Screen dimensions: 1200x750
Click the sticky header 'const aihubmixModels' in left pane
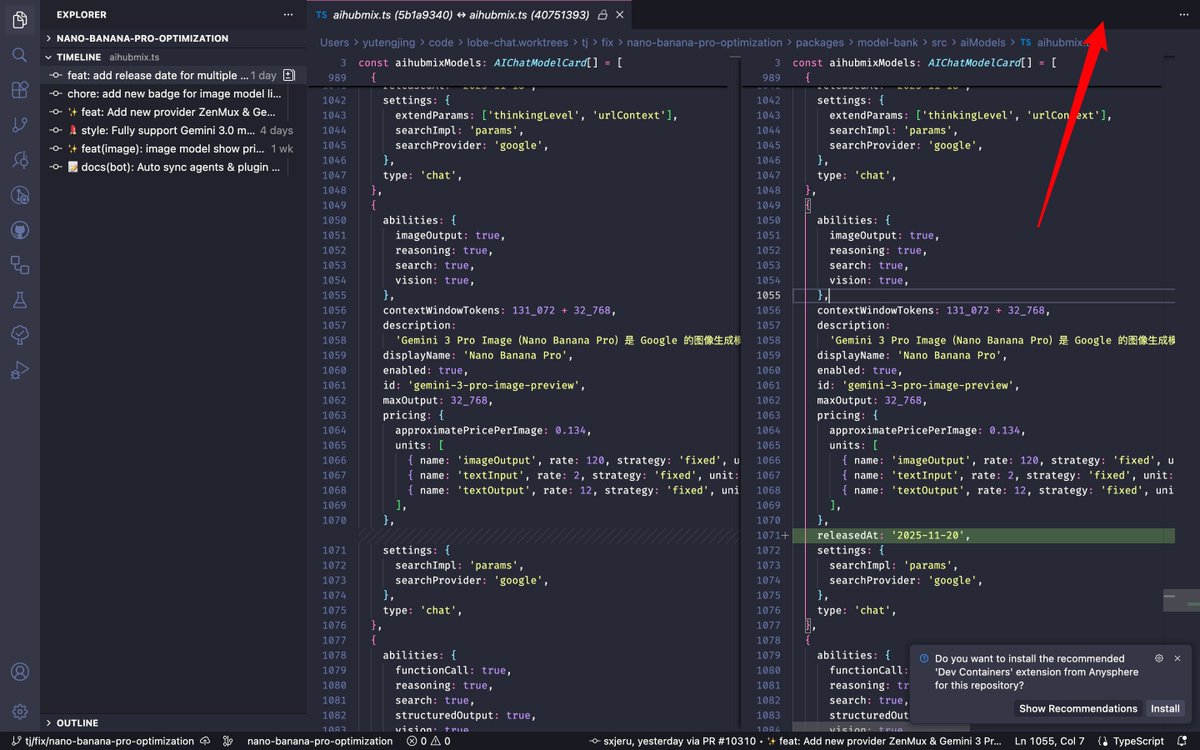(489, 62)
